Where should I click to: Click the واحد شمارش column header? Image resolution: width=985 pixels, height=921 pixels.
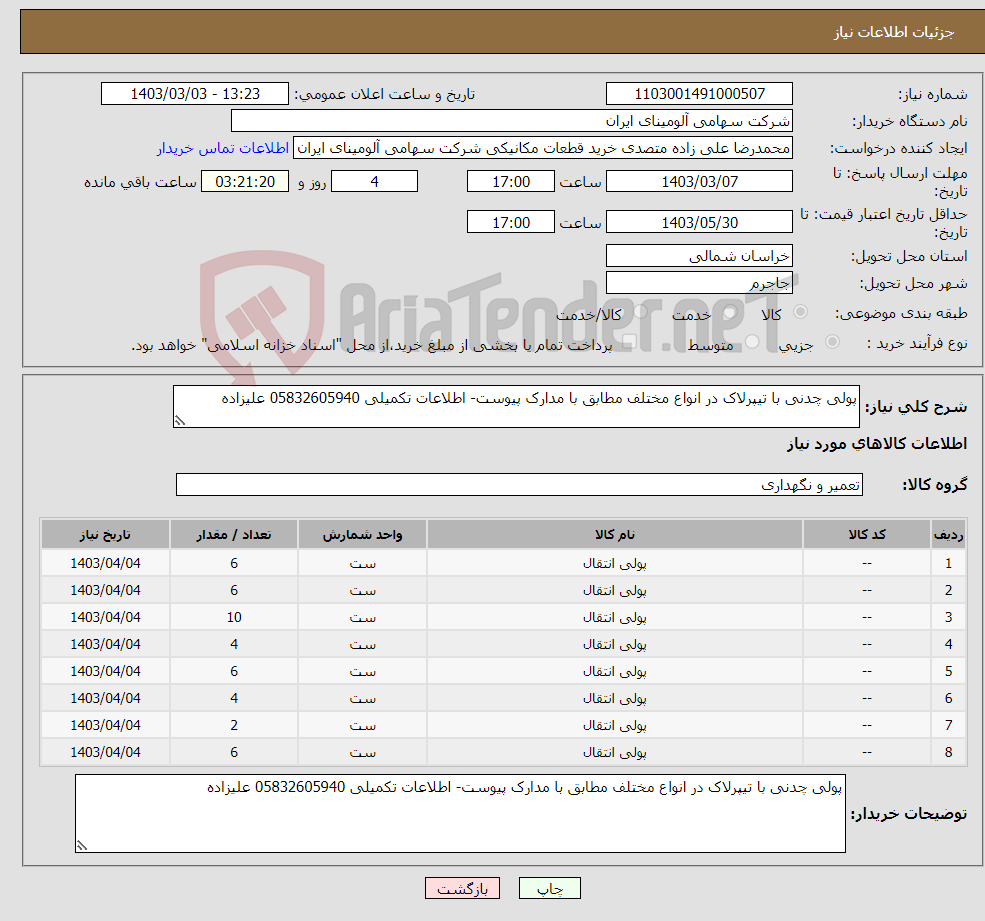(x=362, y=535)
